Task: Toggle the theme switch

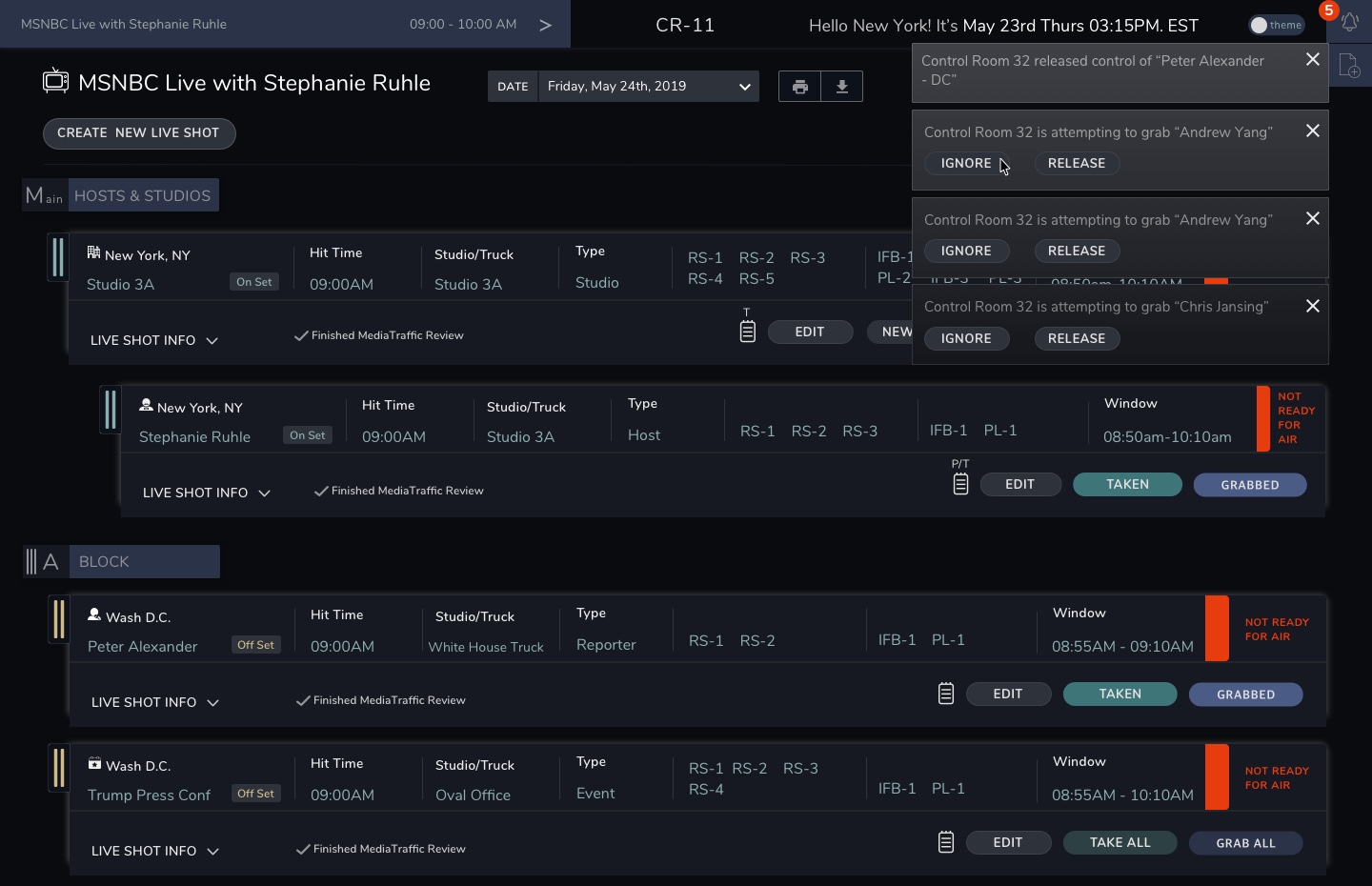Action: (1276, 25)
